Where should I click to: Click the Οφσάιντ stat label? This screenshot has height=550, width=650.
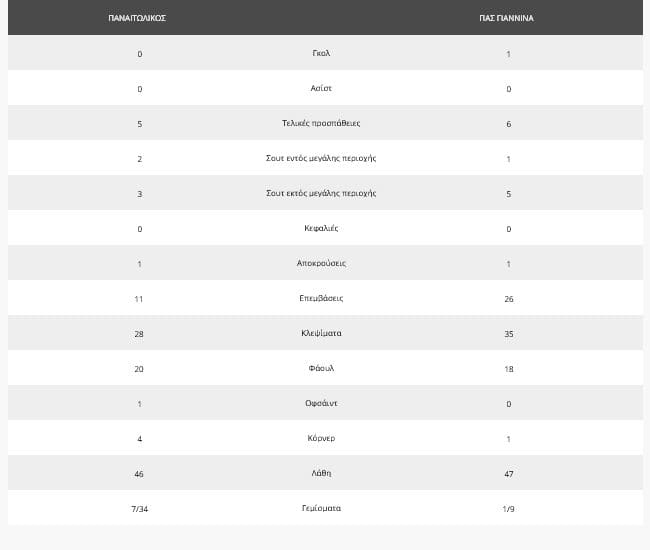(321, 403)
